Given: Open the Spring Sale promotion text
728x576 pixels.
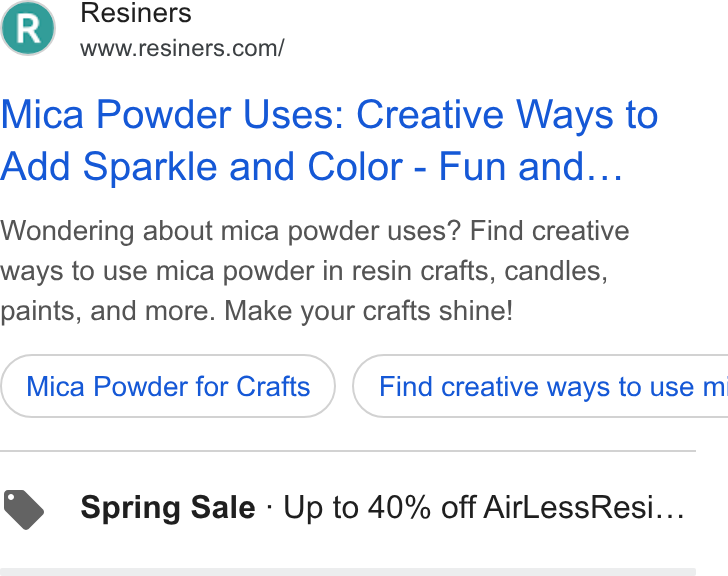Looking at the screenshot, I should click(x=382, y=507).
